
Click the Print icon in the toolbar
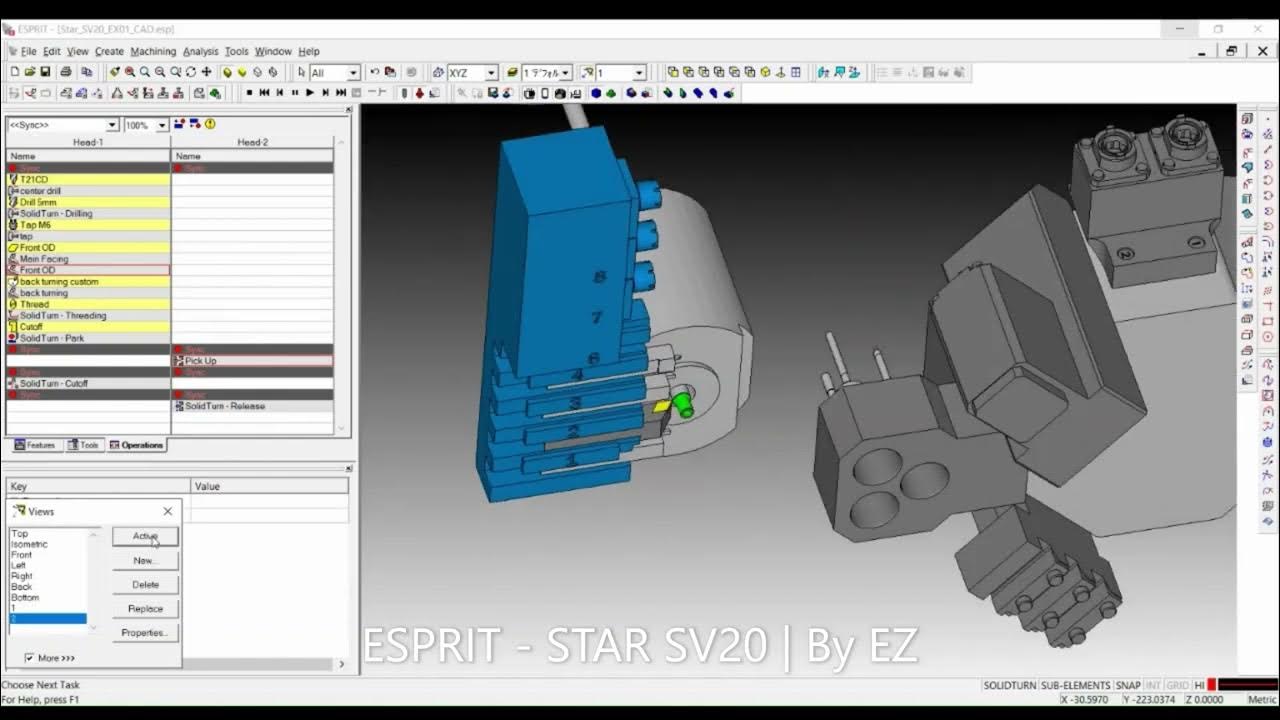[66, 72]
